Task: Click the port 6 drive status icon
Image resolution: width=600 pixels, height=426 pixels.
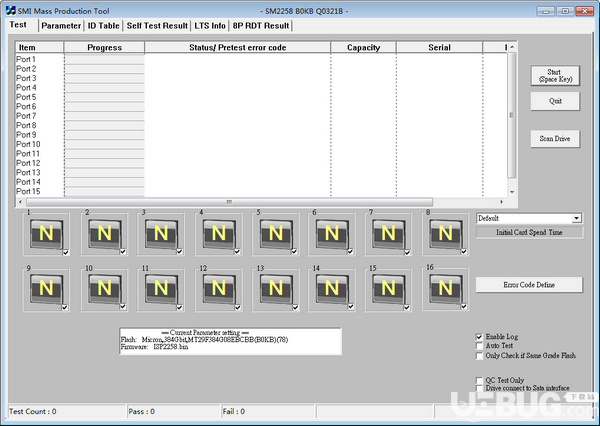Action: (332, 234)
